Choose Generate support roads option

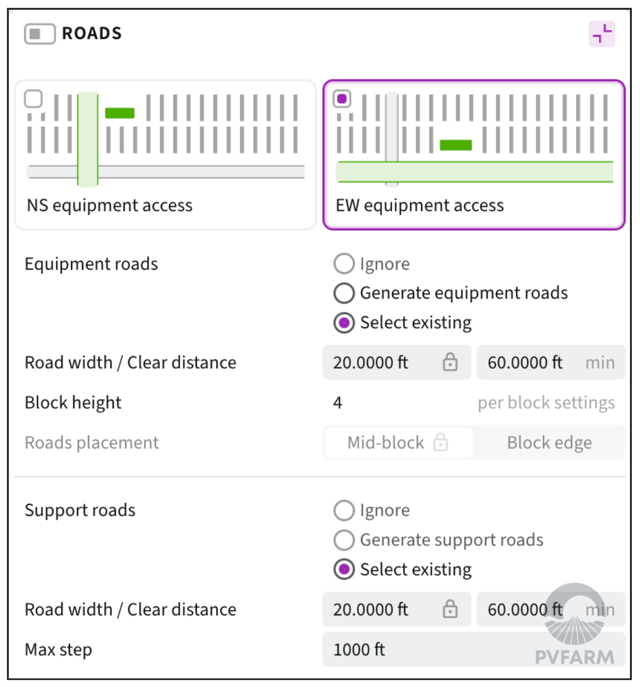click(x=344, y=540)
